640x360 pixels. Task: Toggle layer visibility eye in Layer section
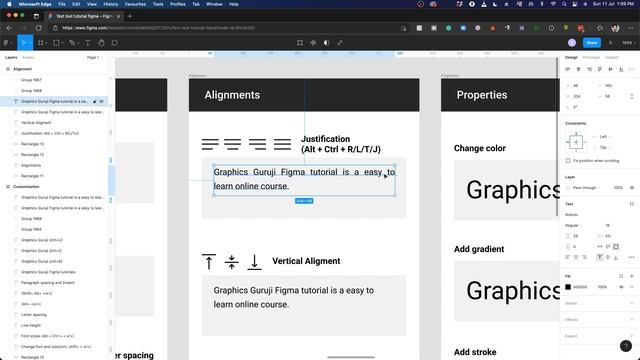(632, 188)
